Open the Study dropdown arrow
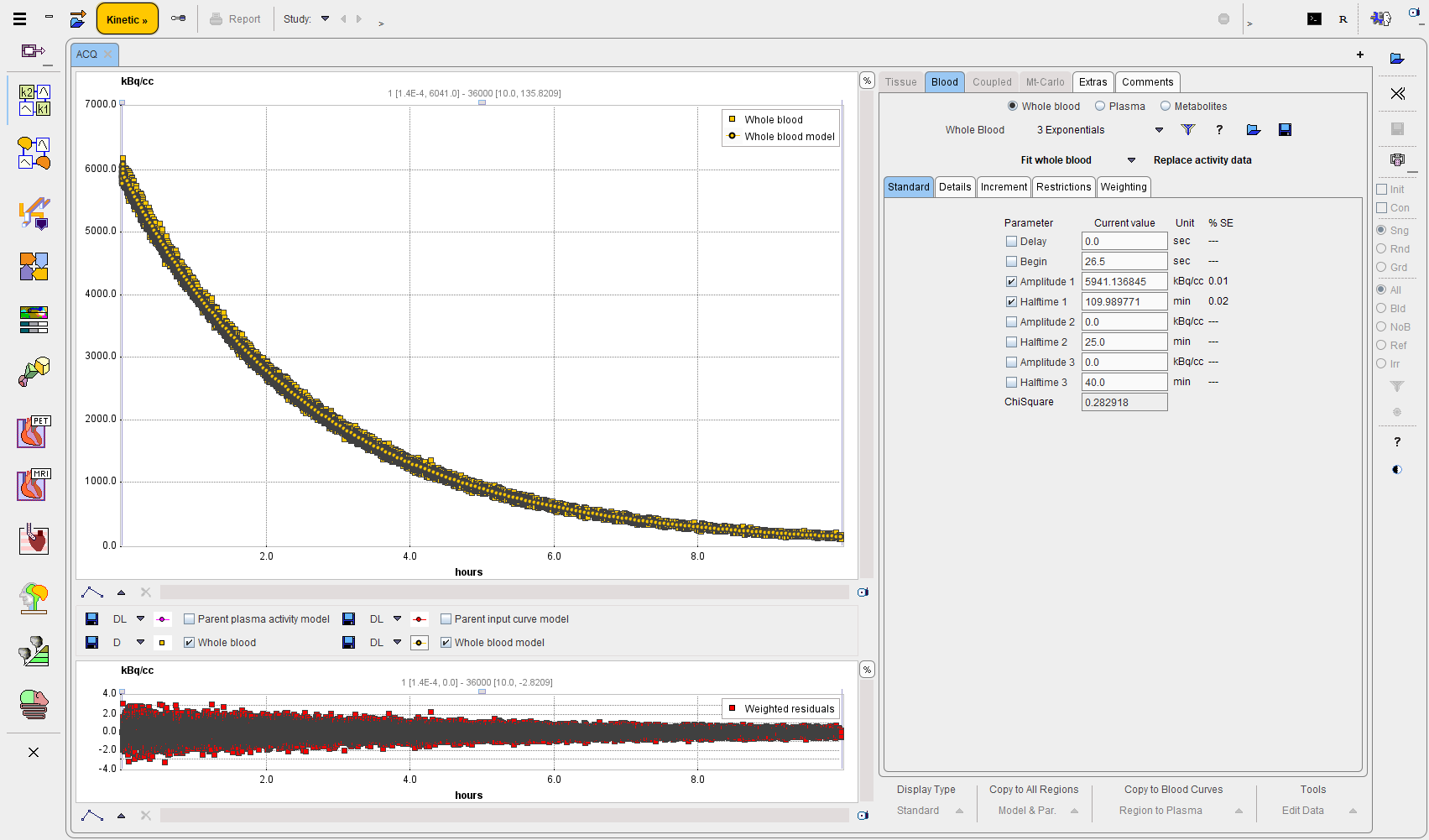1429x840 pixels. coord(325,18)
